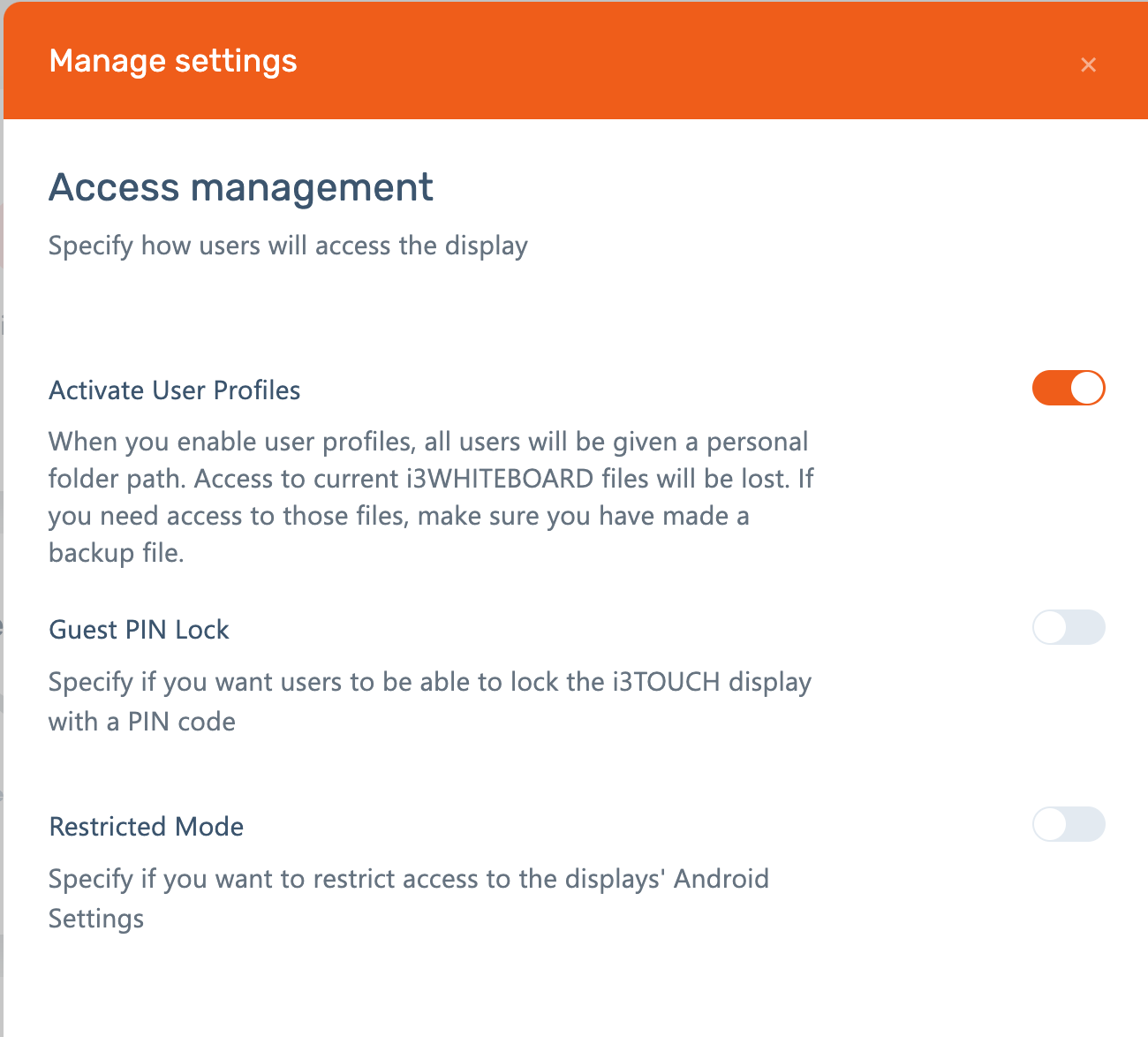Disable the Activate User Profiles toggle
Screen dimensions: 1148x1037
(1069, 388)
